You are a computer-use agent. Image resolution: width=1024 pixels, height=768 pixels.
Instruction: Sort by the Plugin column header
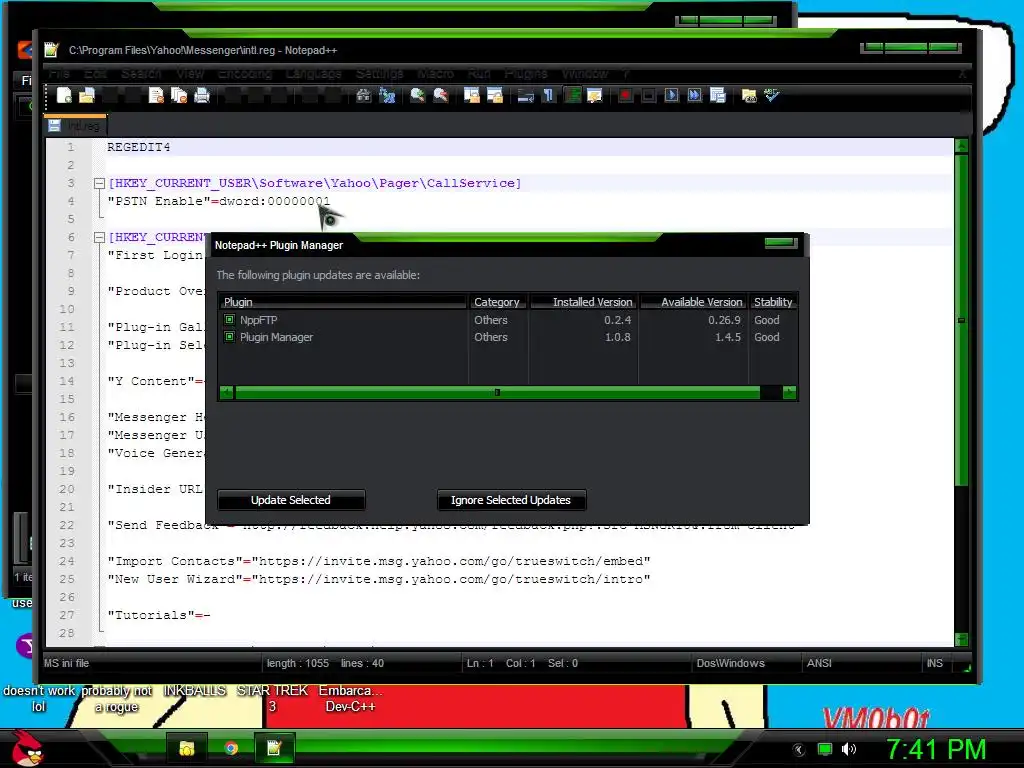(x=343, y=302)
